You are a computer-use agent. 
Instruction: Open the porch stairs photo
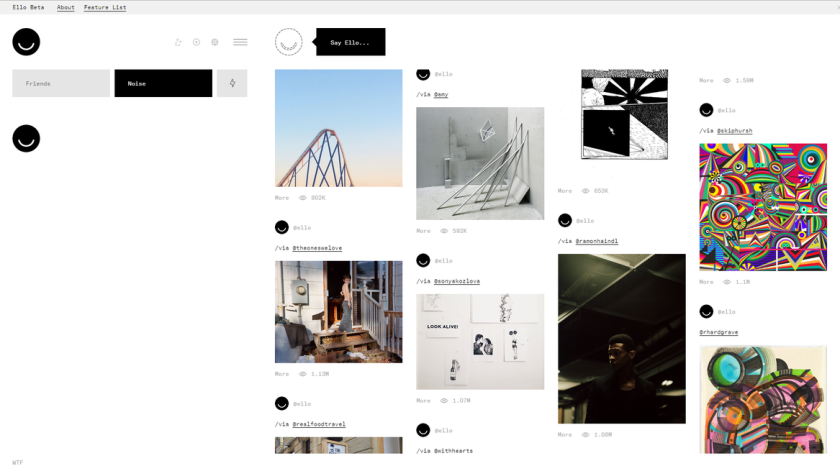[339, 312]
